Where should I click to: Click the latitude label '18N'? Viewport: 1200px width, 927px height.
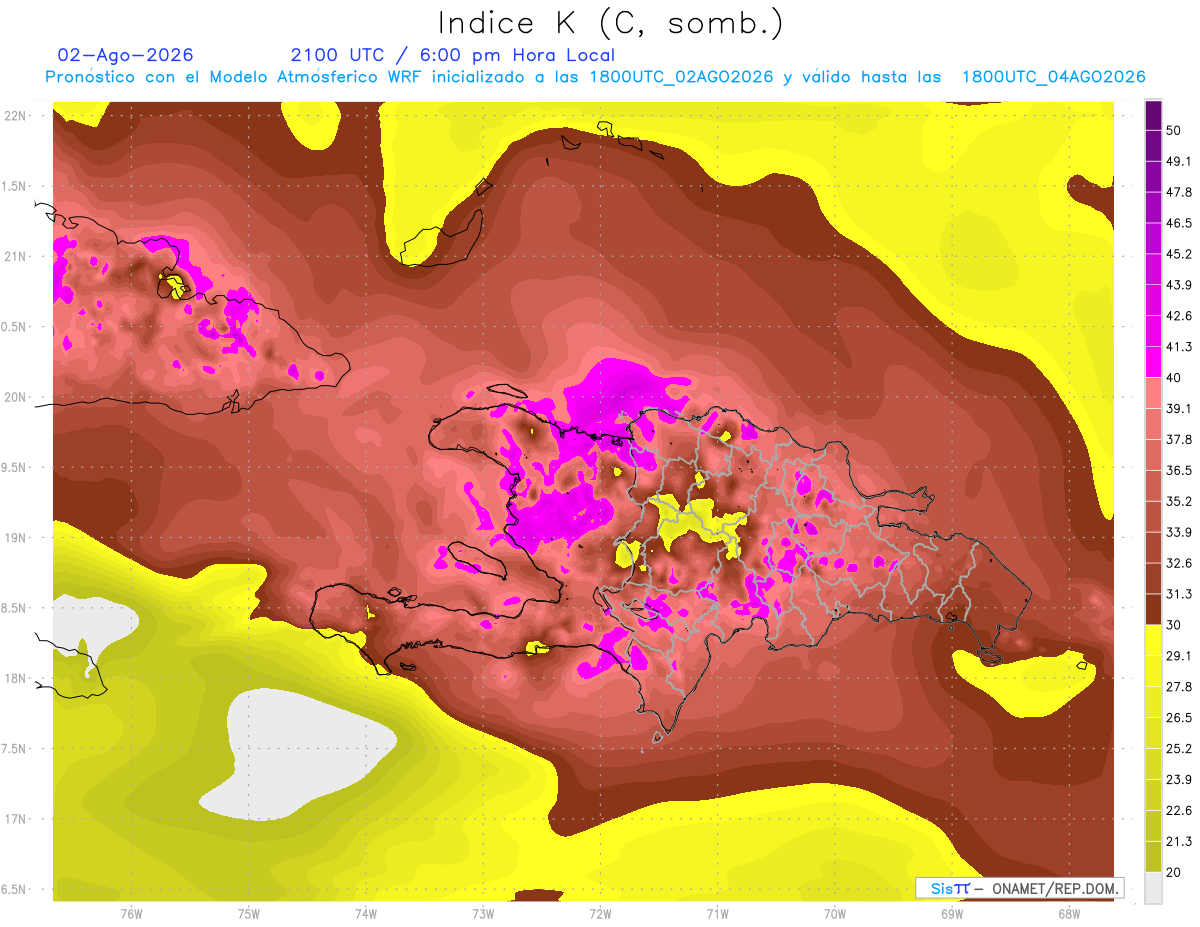[16, 678]
